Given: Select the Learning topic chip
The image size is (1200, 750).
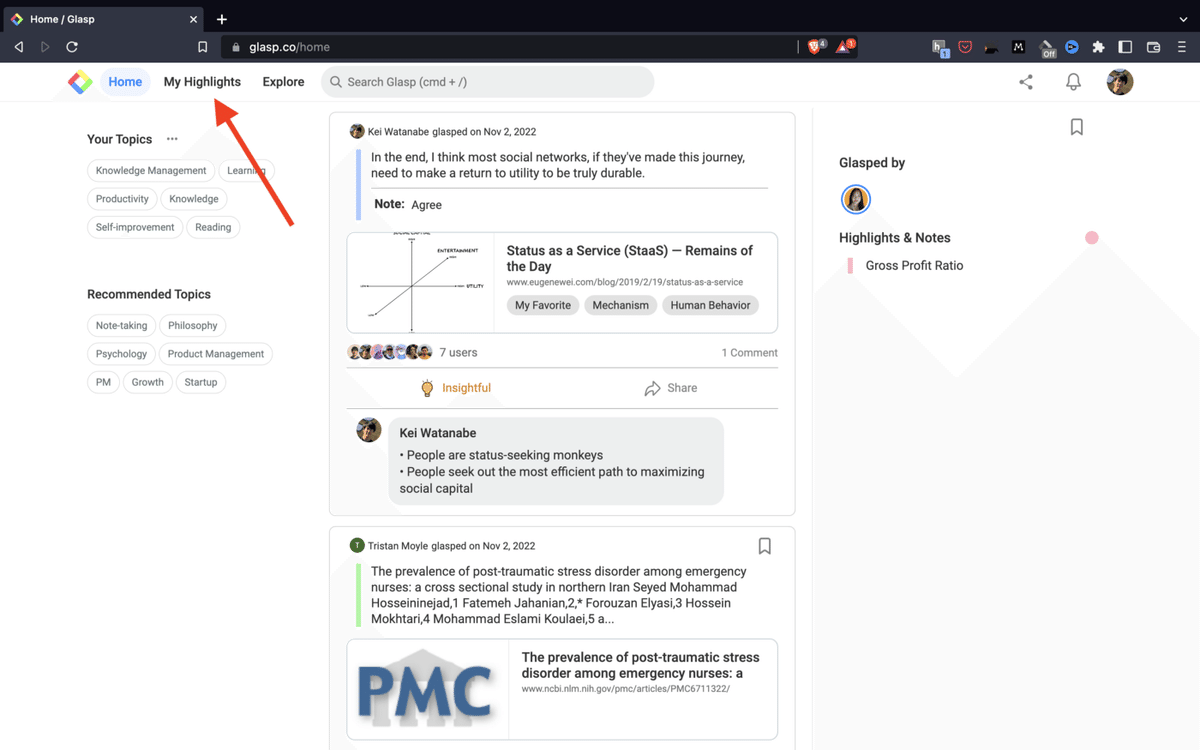Looking at the screenshot, I should coord(246,171).
